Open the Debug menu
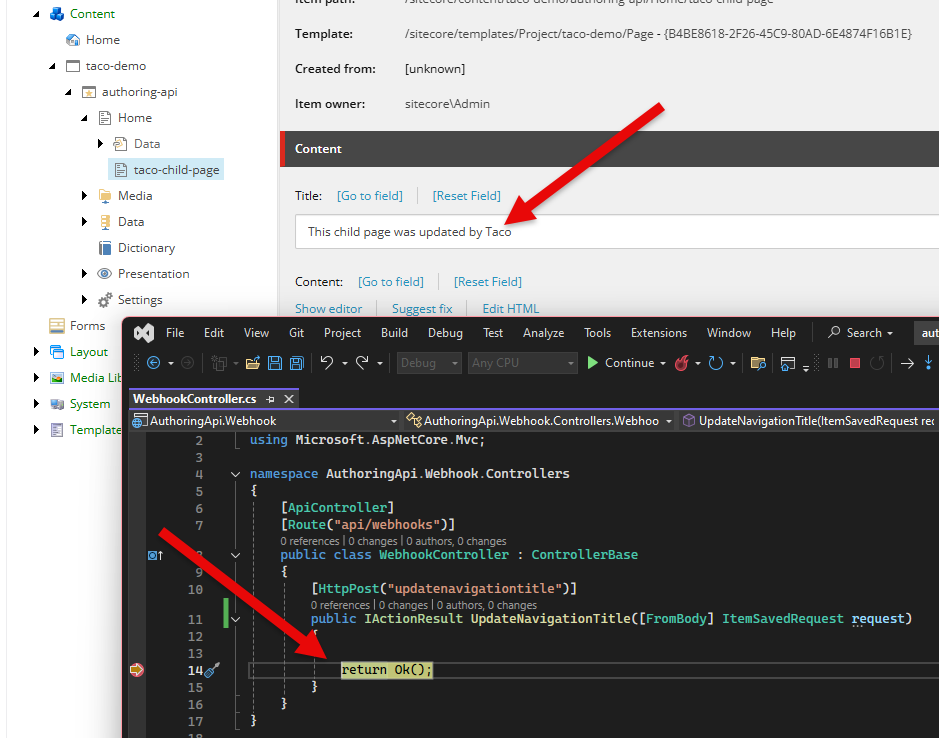 coord(445,333)
